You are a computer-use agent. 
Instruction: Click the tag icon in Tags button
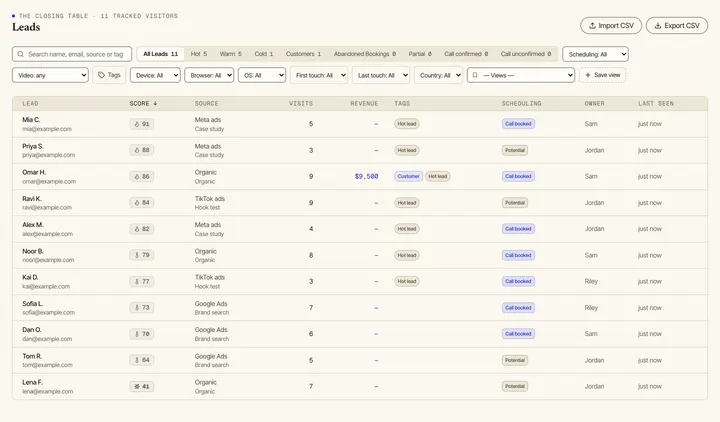tap(101, 75)
